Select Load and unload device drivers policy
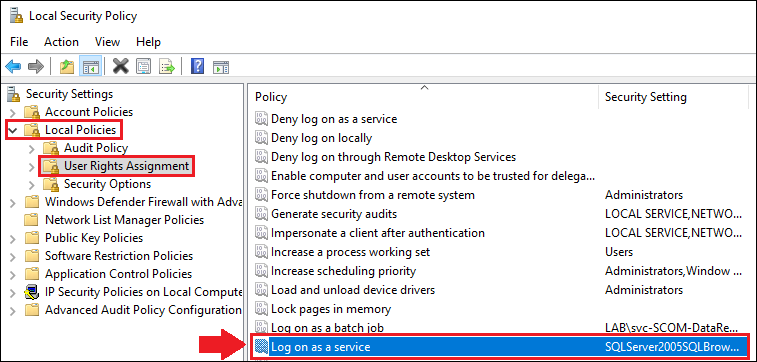 tap(353, 290)
